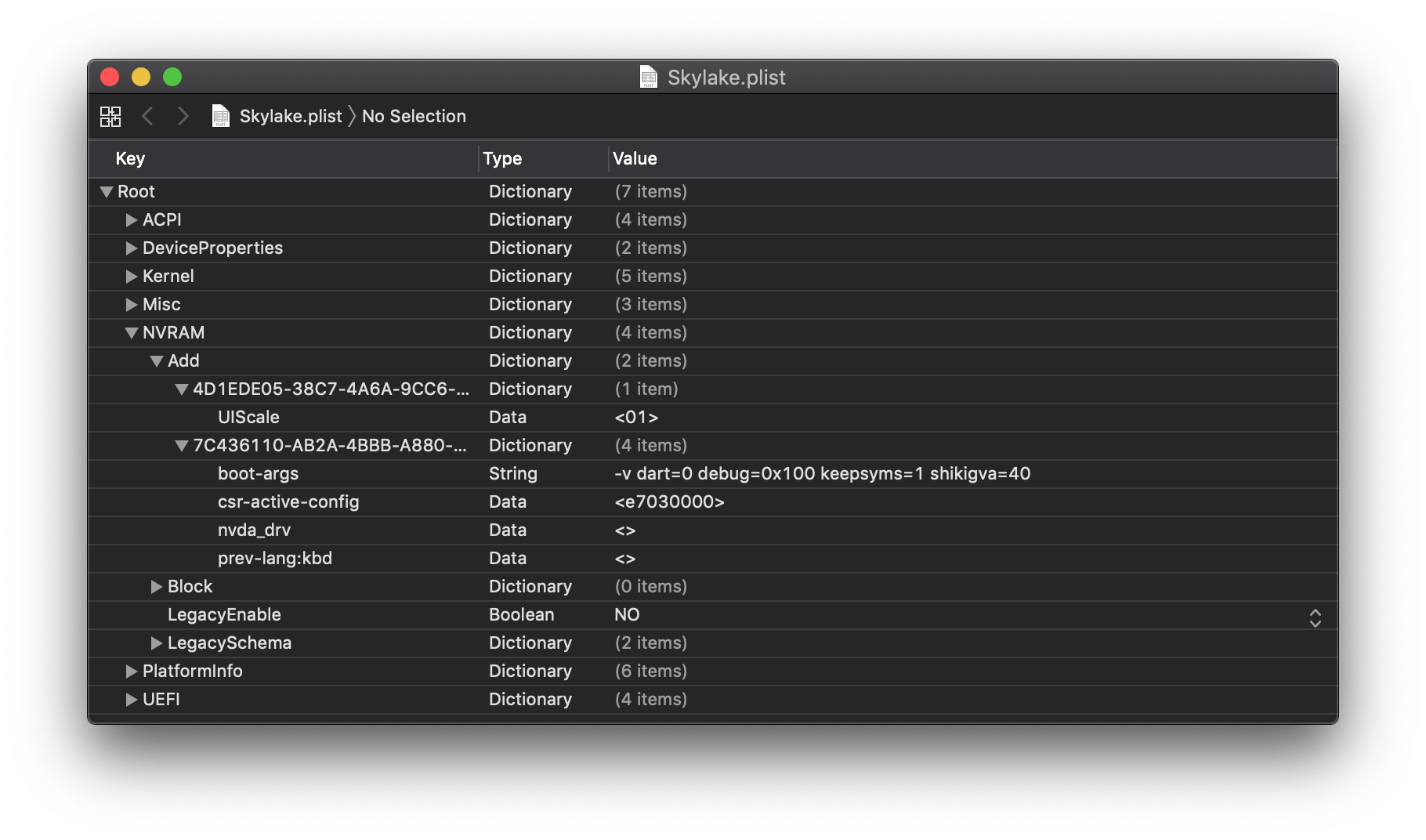Screen dimensions: 1426x840
Task: Open the LegacyEnable boolean value stepper
Action: coord(1315,617)
